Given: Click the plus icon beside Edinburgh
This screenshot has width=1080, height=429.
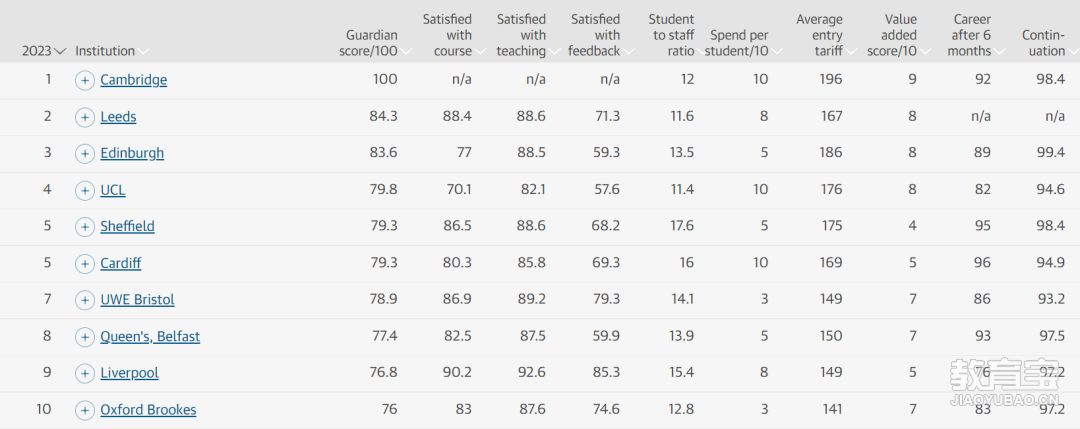Looking at the screenshot, I should pos(84,154).
